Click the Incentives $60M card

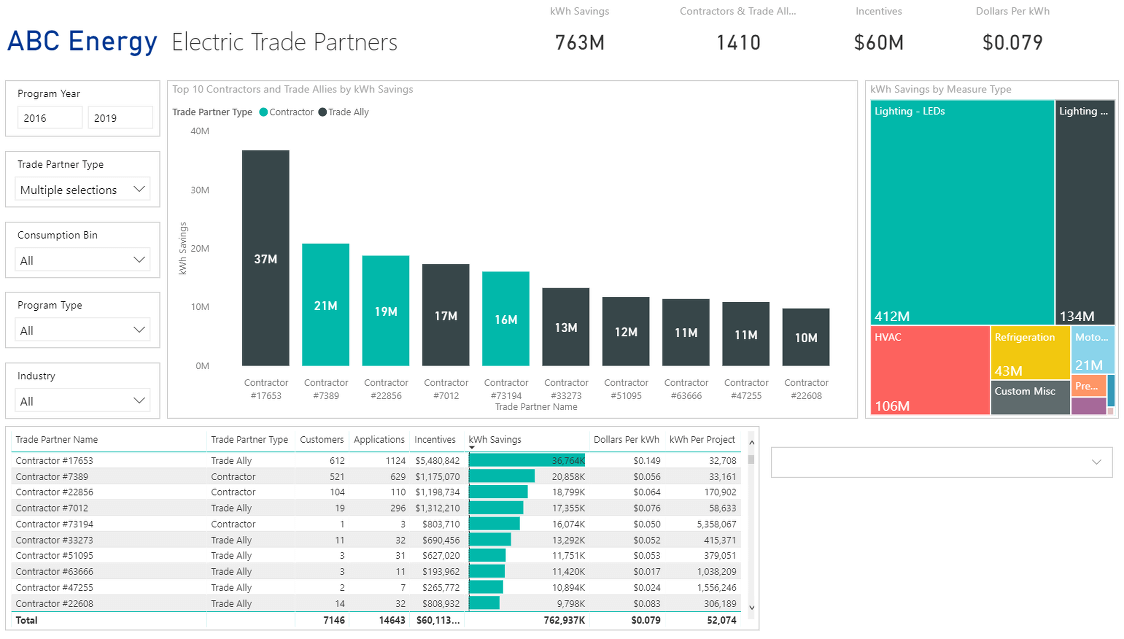click(x=879, y=43)
